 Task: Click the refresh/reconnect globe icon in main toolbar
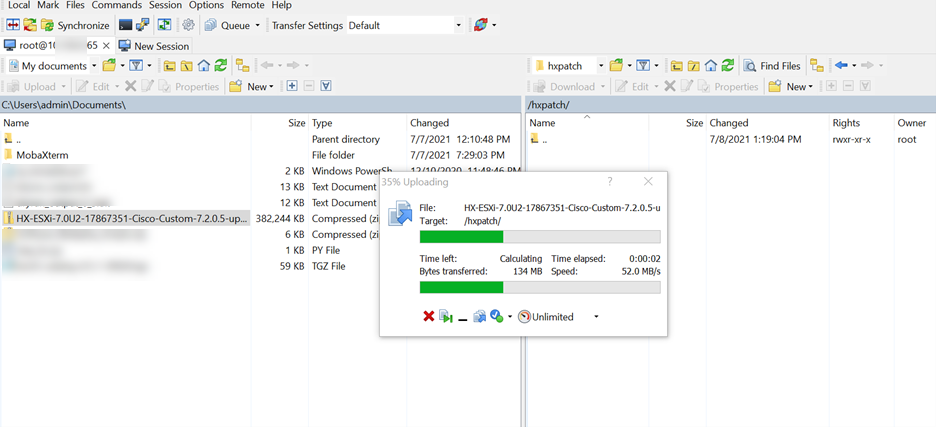(481, 25)
